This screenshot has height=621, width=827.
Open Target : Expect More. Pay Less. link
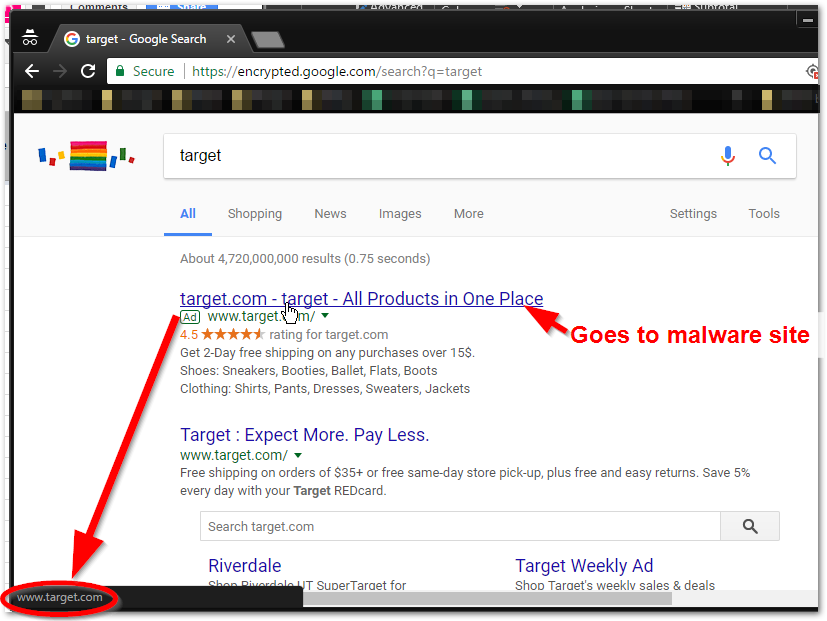pyautogui.click(x=304, y=435)
